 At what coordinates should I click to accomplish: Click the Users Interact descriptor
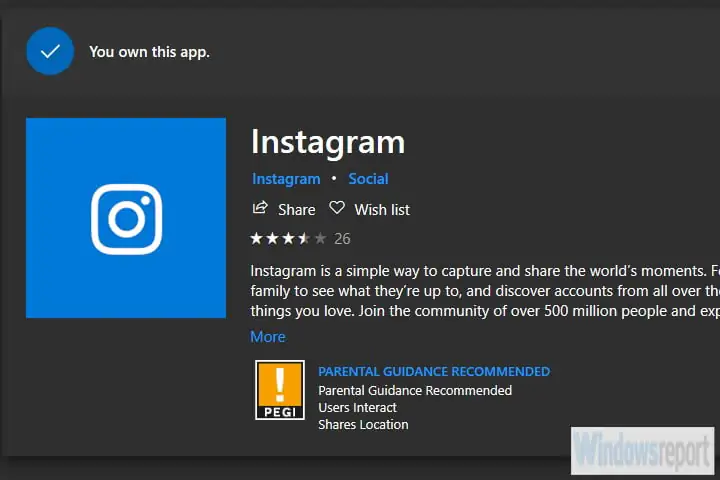point(357,407)
